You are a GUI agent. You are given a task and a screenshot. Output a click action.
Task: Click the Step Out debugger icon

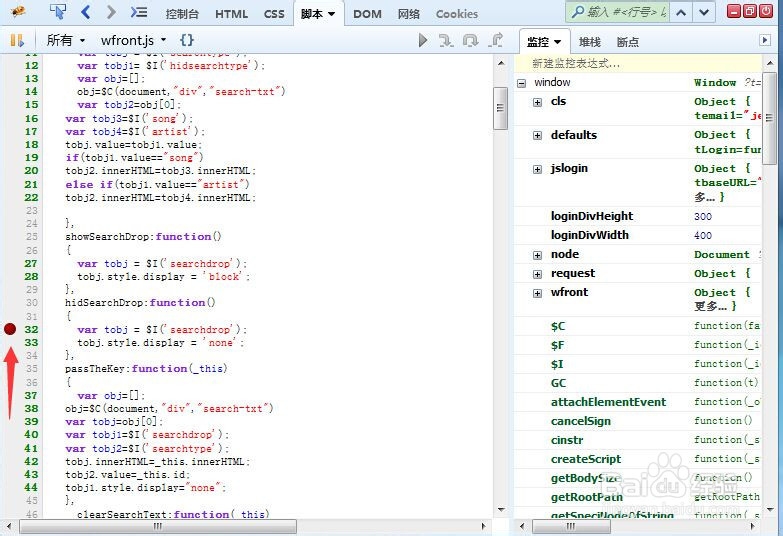[495, 40]
